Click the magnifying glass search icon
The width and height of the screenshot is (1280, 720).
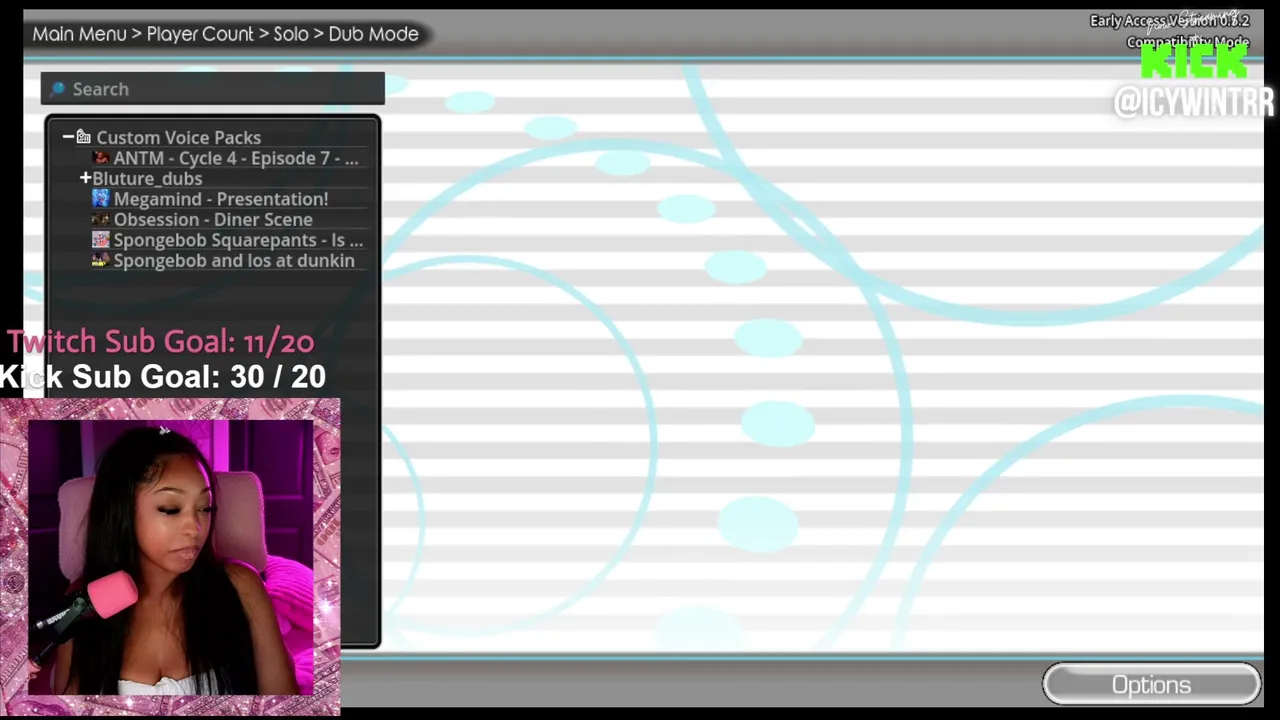[57, 89]
